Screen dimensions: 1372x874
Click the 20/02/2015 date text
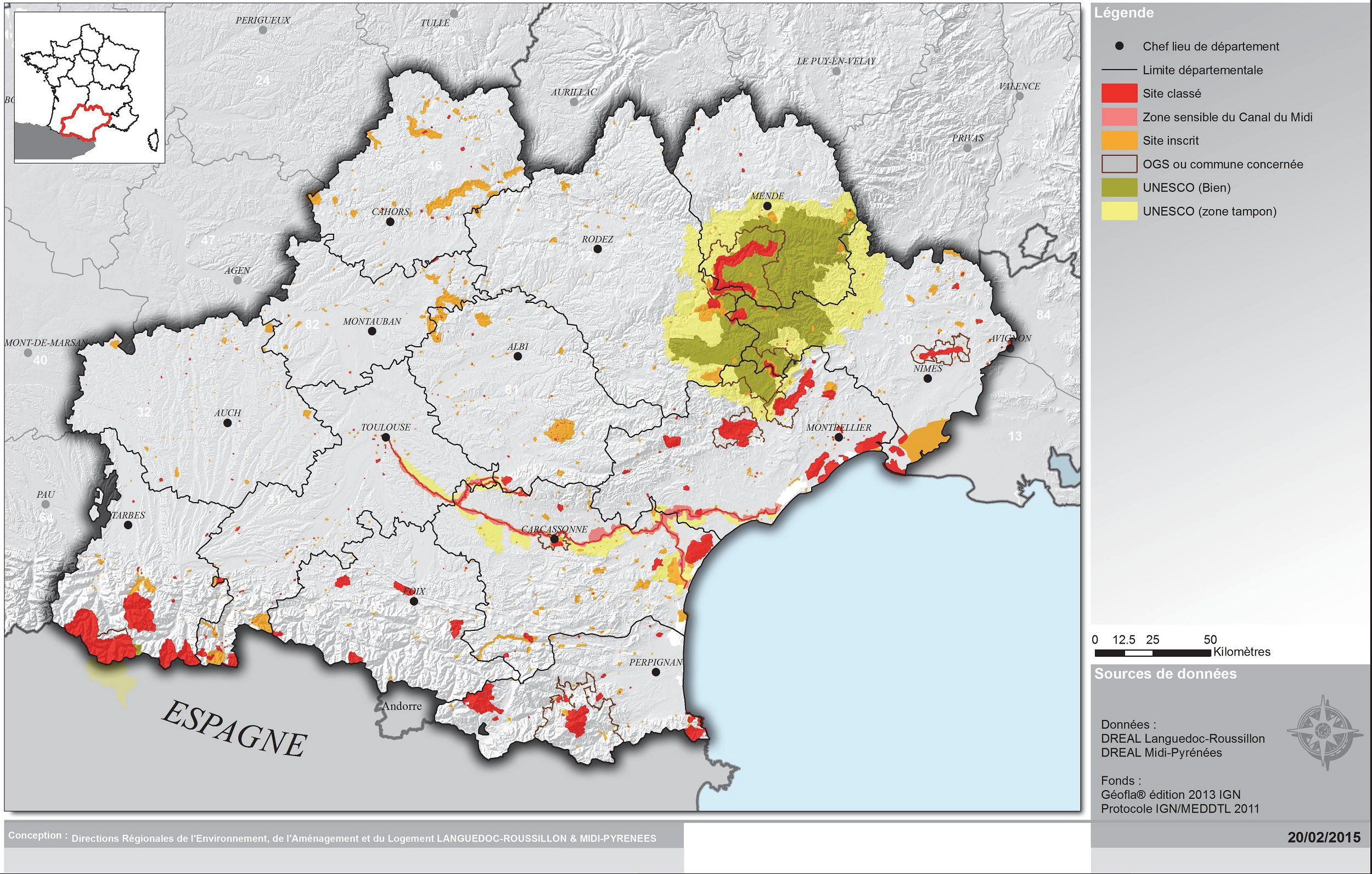(x=1324, y=838)
